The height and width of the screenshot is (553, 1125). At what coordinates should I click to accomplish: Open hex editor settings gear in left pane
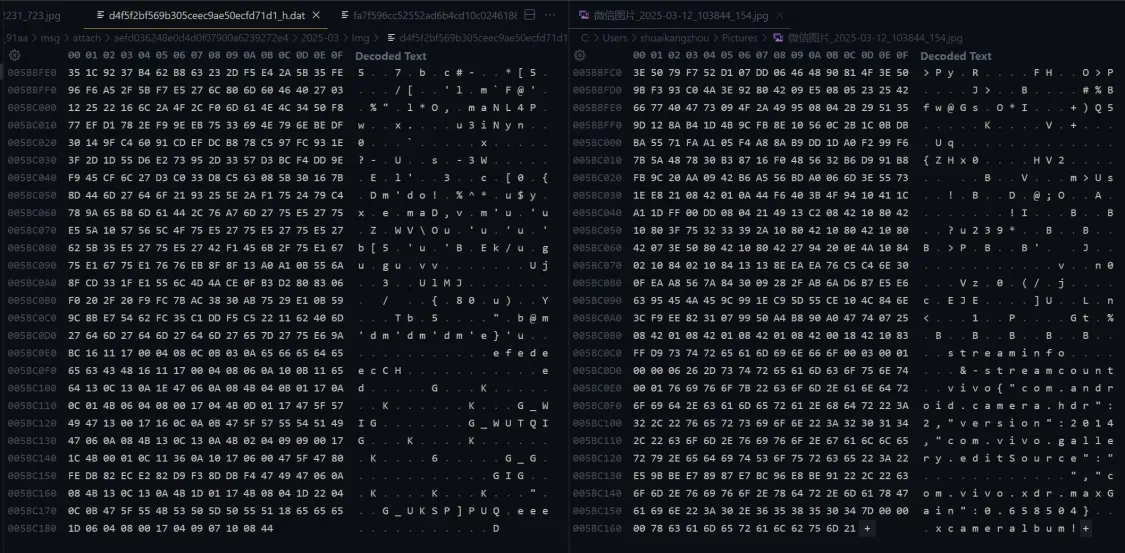[15, 56]
